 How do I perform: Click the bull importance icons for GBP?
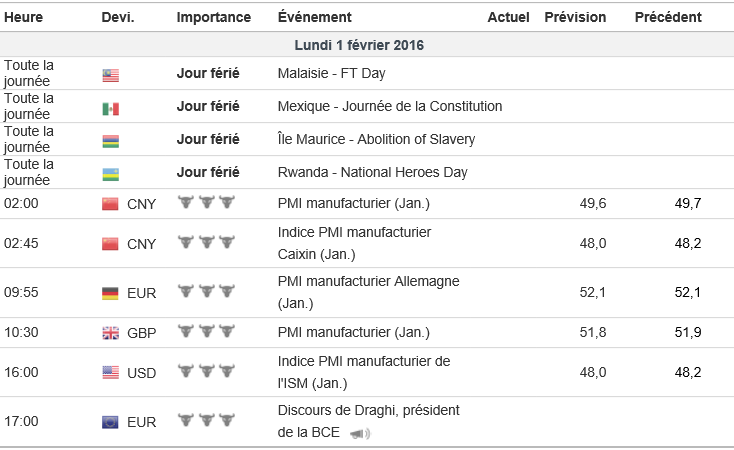pyautogui.click(x=205, y=332)
